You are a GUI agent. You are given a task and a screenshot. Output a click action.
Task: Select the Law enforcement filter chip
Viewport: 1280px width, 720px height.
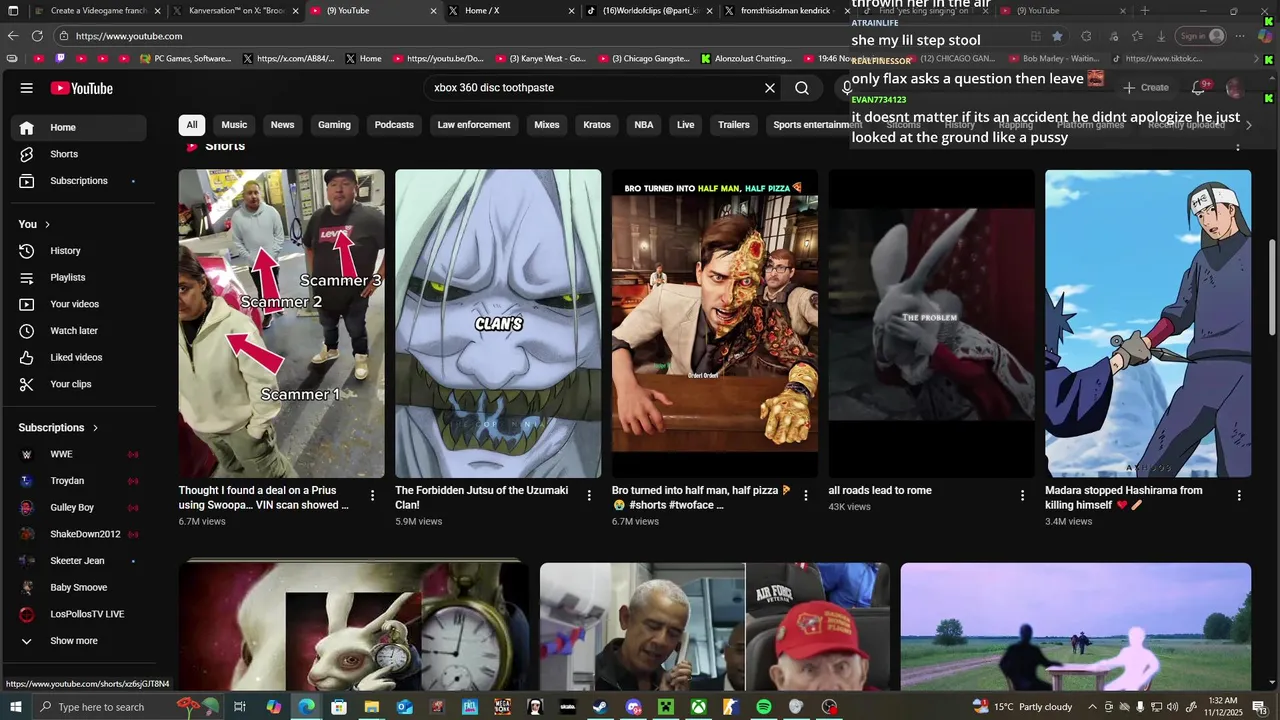point(474,125)
